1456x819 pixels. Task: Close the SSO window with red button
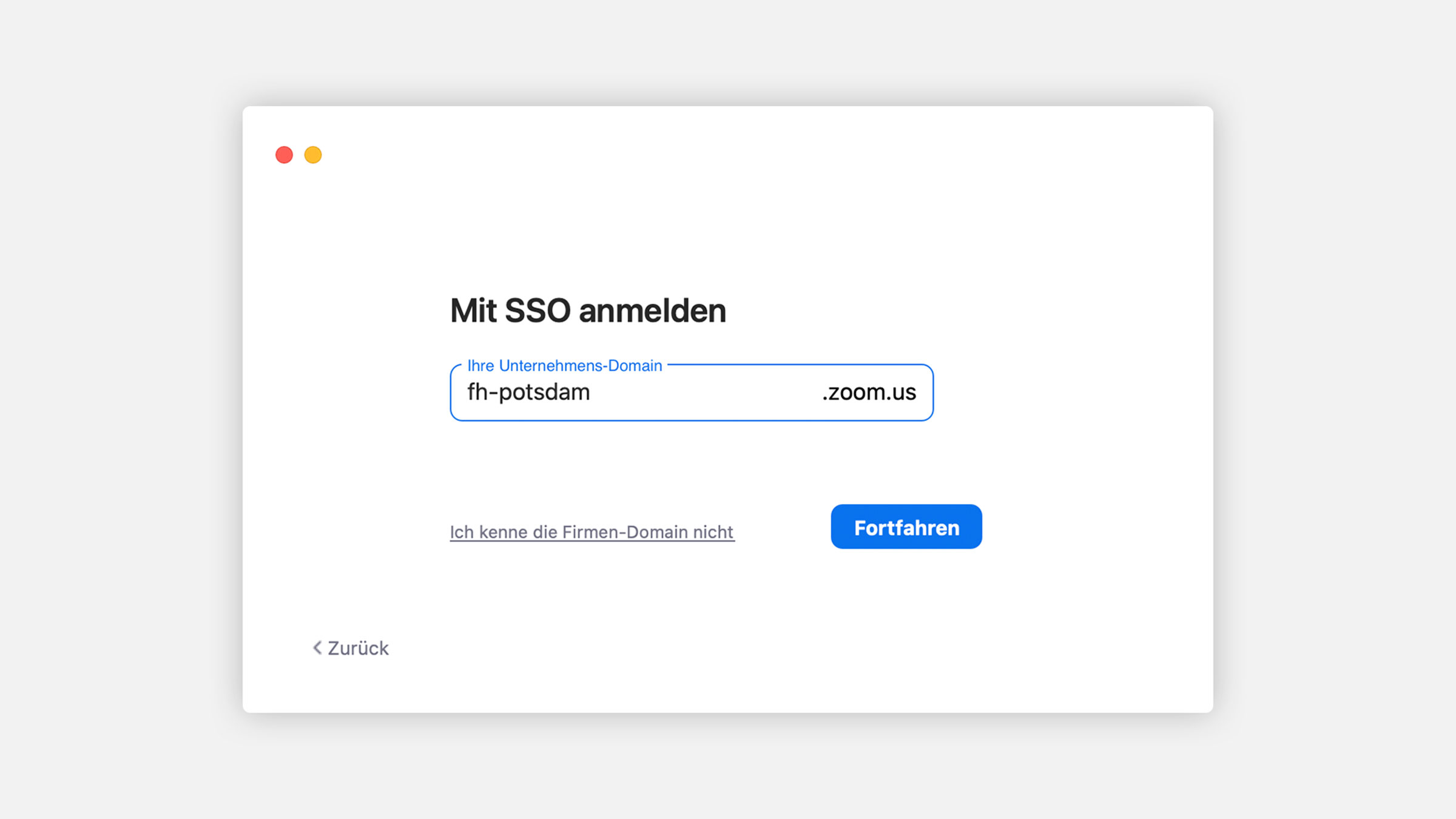click(284, 155)
